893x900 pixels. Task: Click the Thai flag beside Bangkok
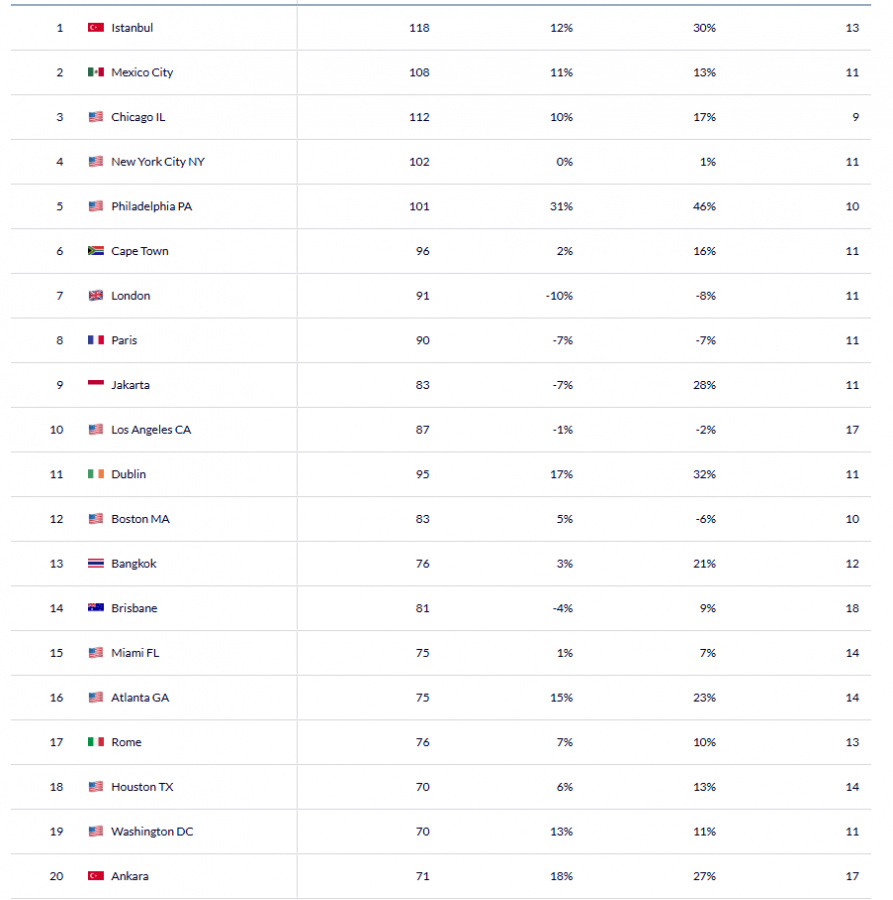click(x=96, y=564)
